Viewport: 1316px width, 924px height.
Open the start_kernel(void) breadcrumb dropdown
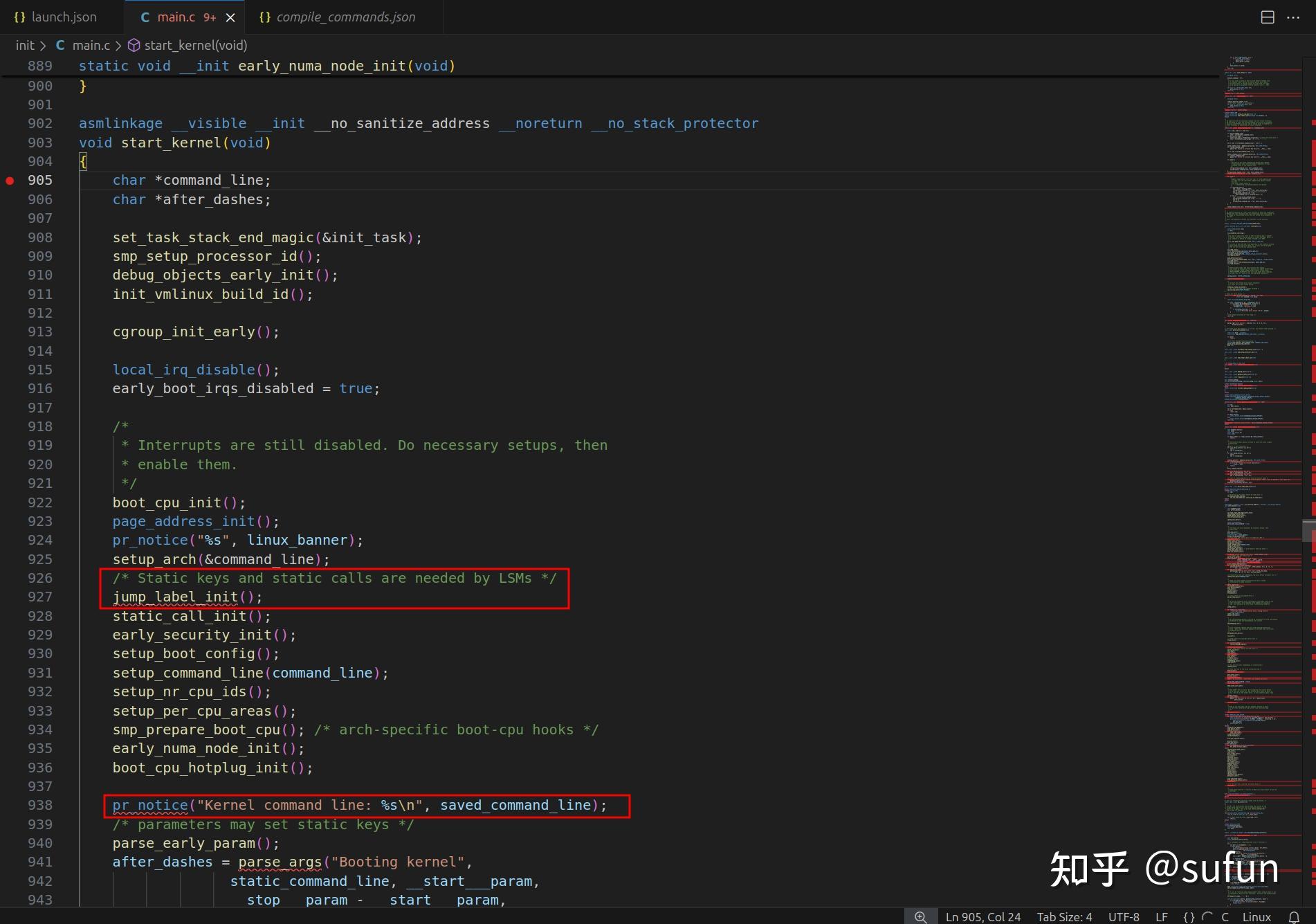coord(196,45)
